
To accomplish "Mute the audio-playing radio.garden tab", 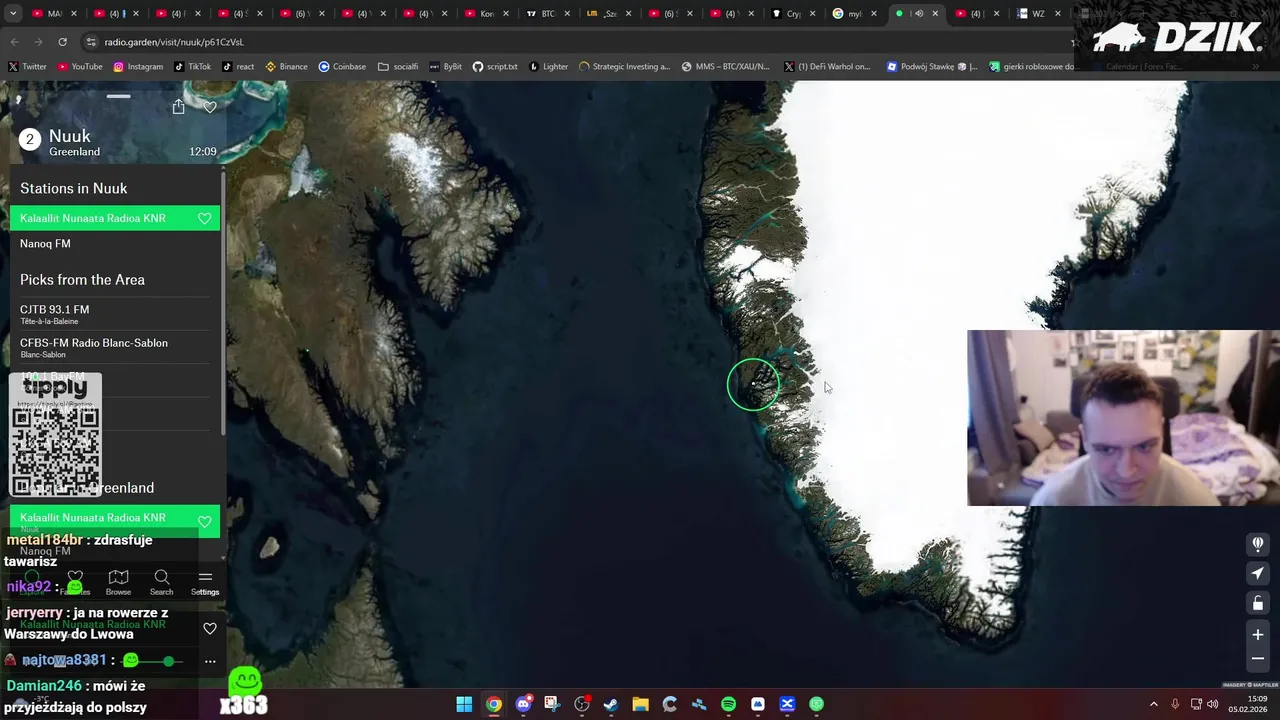I will [x=919, y=14].
